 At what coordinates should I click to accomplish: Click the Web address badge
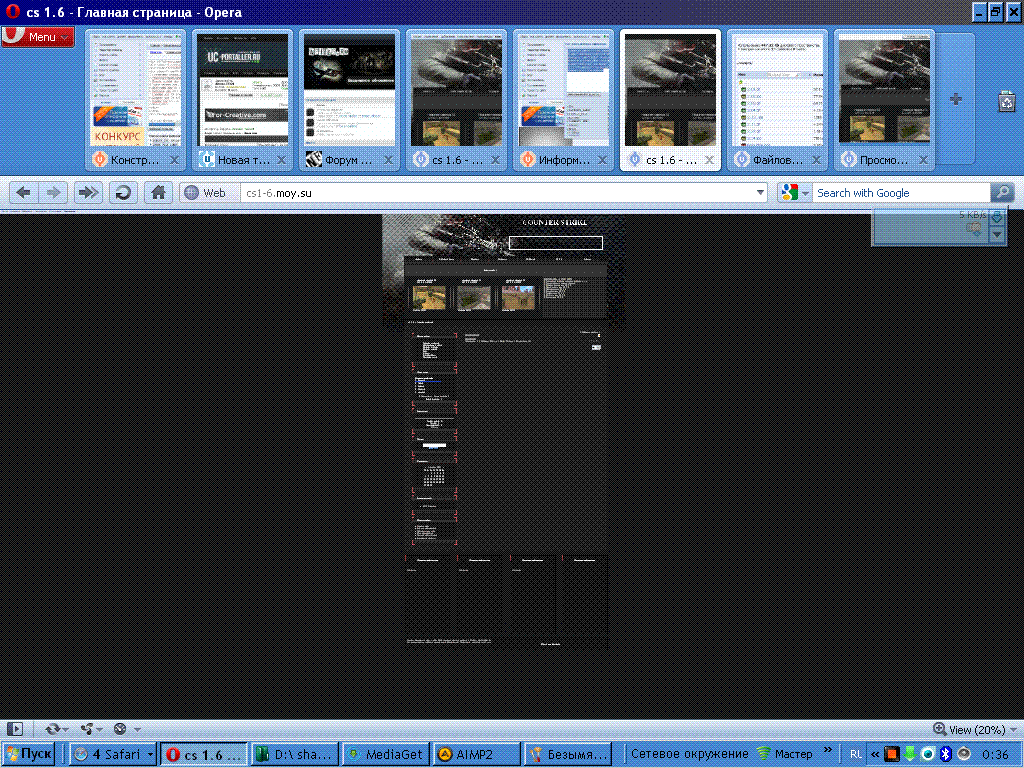tap(205, 193)
